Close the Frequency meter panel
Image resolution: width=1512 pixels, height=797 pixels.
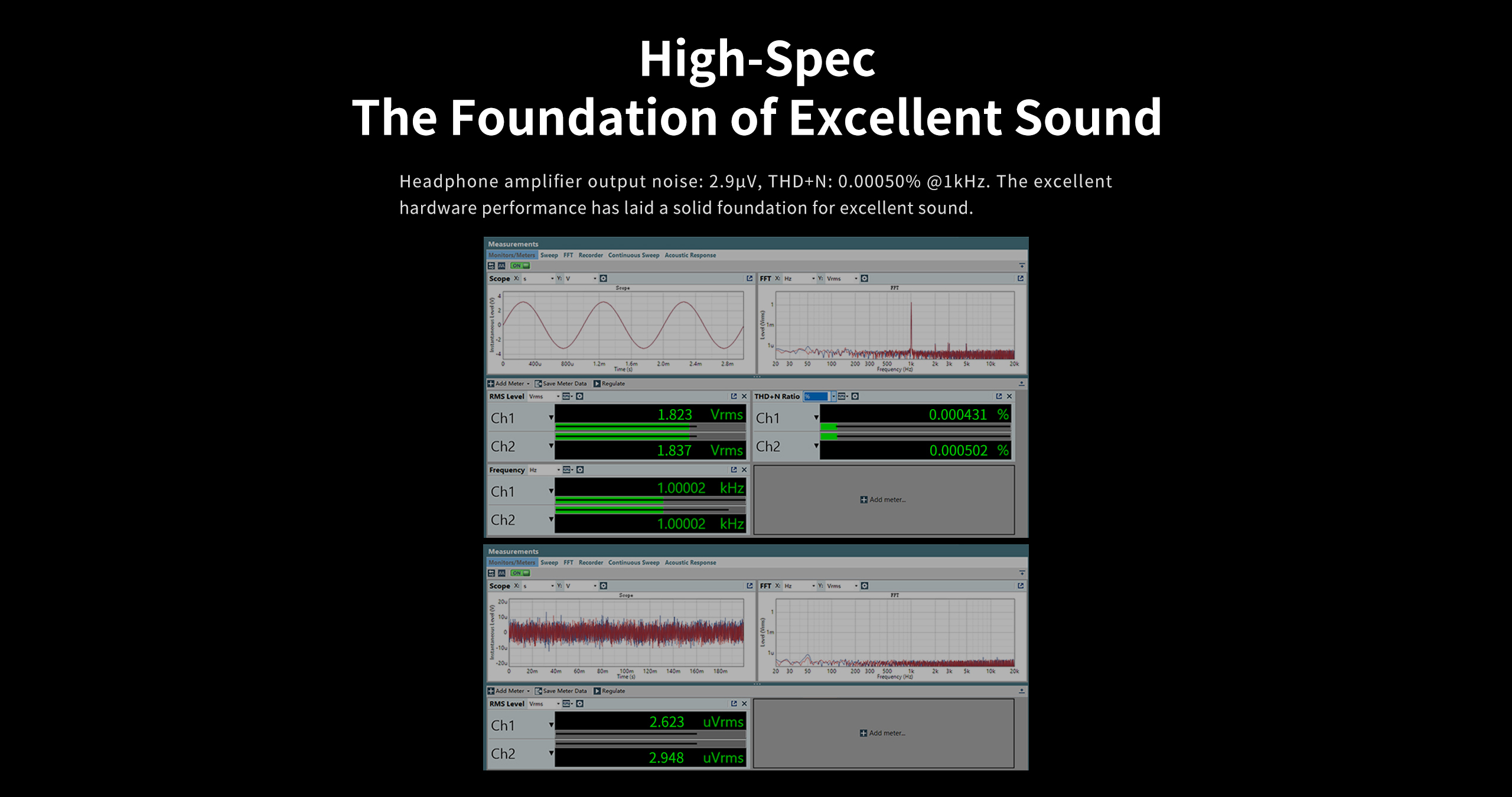pyautogui.click(x=744, y=470)
